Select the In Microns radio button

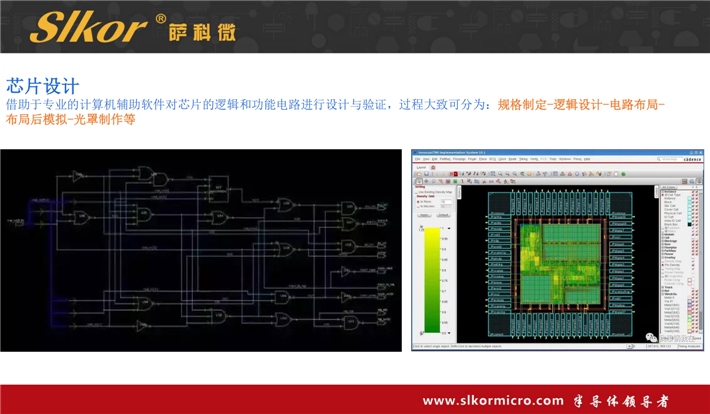418,207
